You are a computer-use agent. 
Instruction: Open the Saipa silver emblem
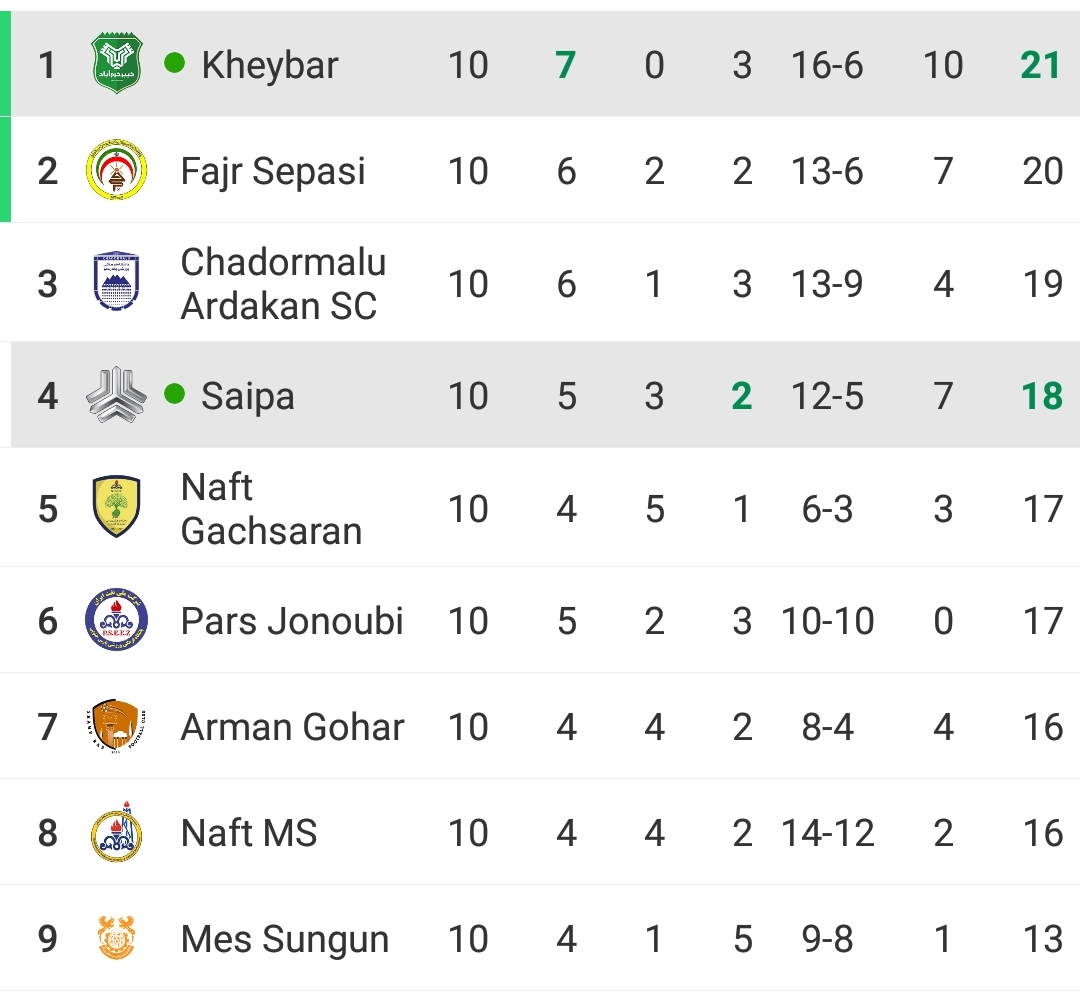[116, 395]
